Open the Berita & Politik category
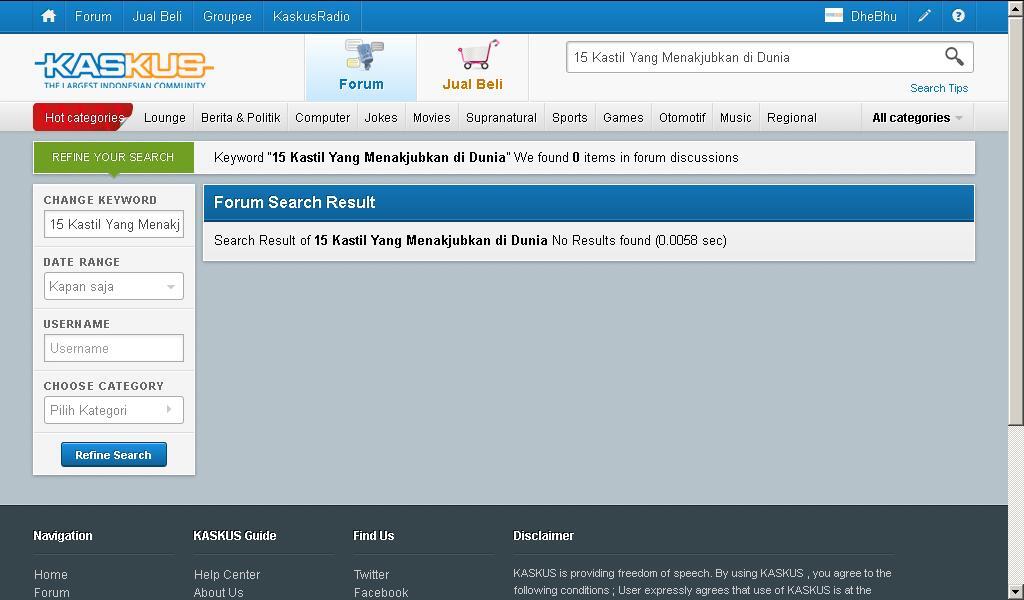The width and height of the screenshot is (1024, 600). (240, 118)
